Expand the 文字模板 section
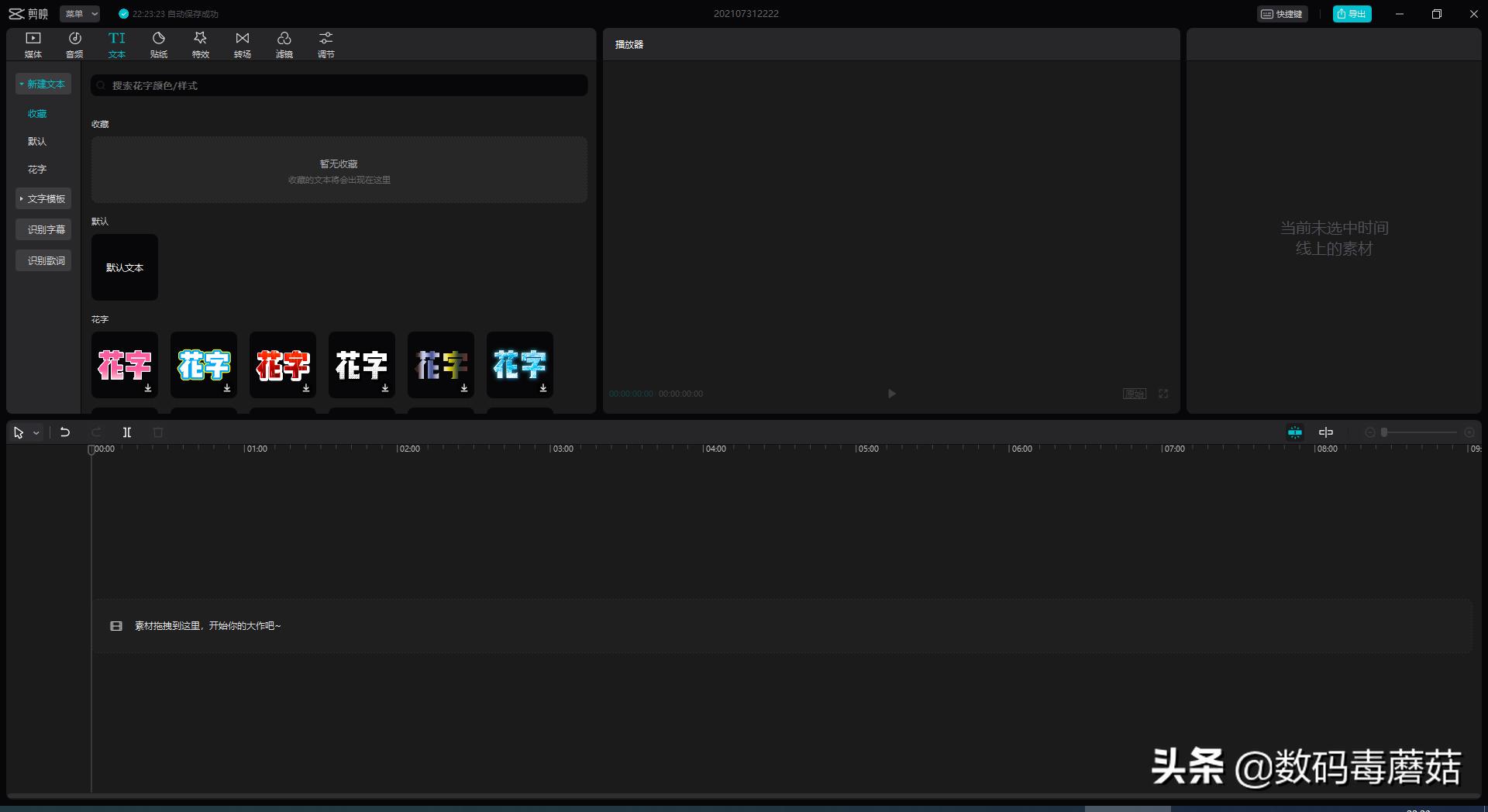Viewport: 1488px width, 812px height. [43, 198]
